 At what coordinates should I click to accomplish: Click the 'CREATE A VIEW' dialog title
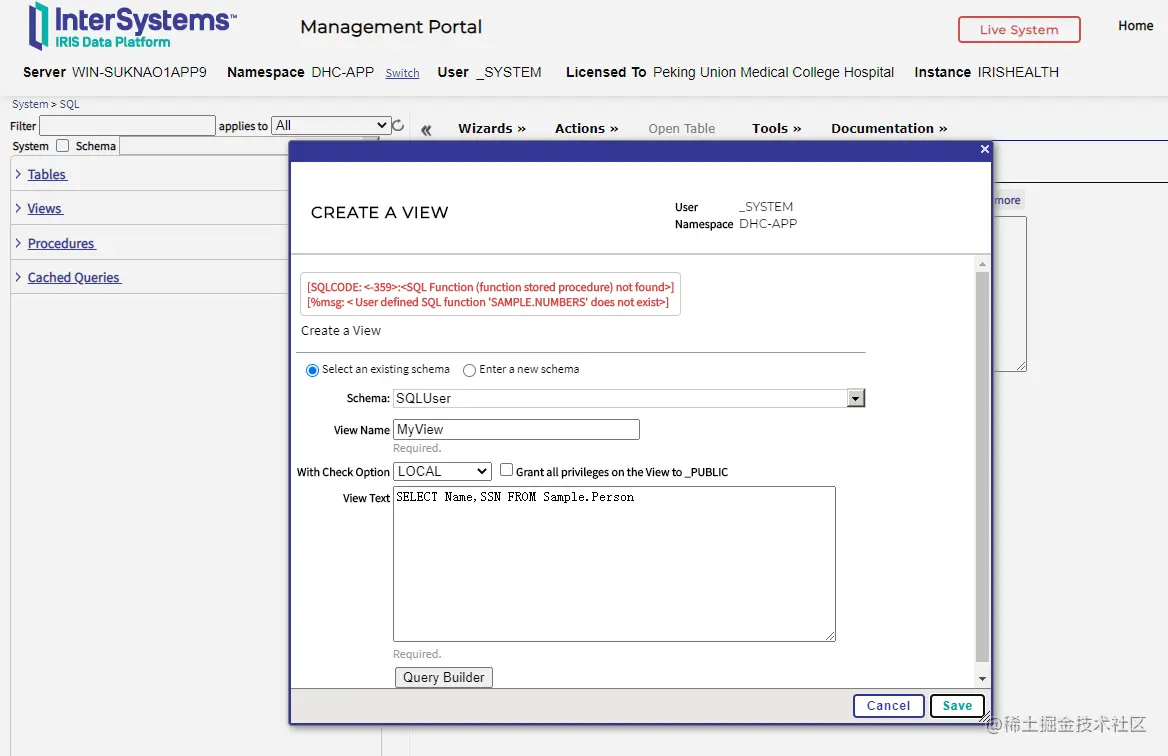pyautogui.click(x=379, y=212)
